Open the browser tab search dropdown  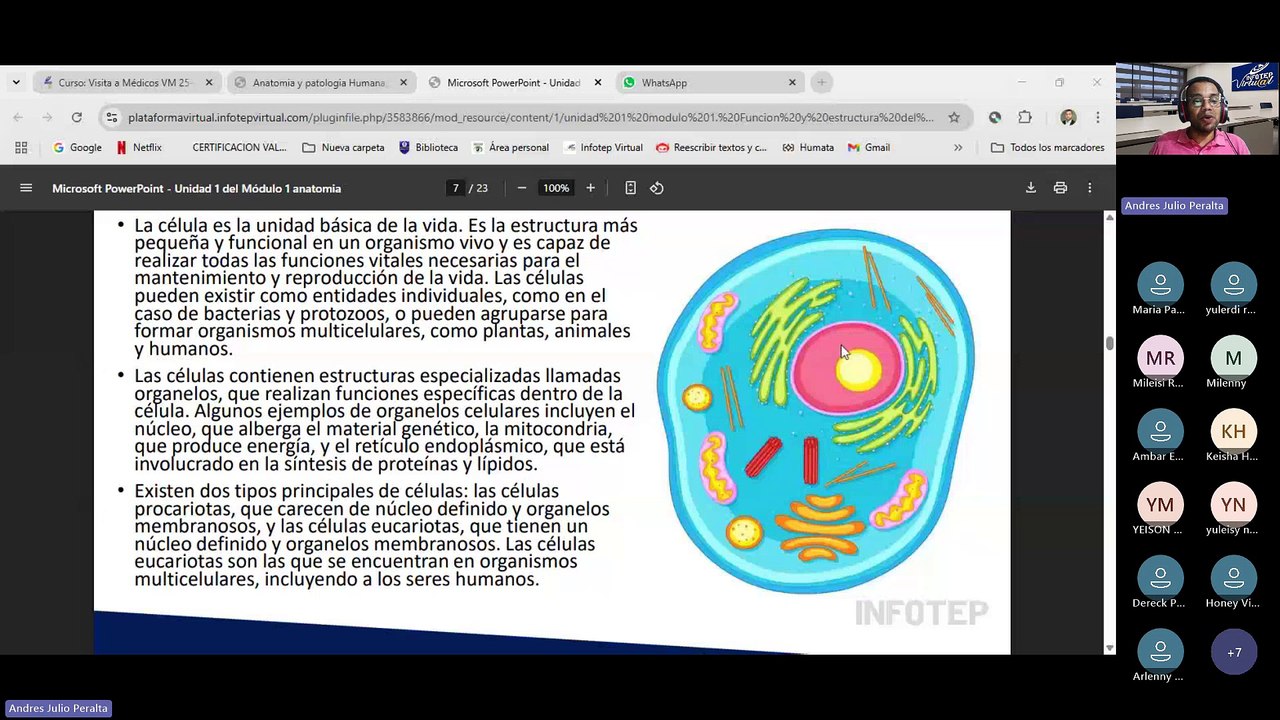tap(16, 83)
